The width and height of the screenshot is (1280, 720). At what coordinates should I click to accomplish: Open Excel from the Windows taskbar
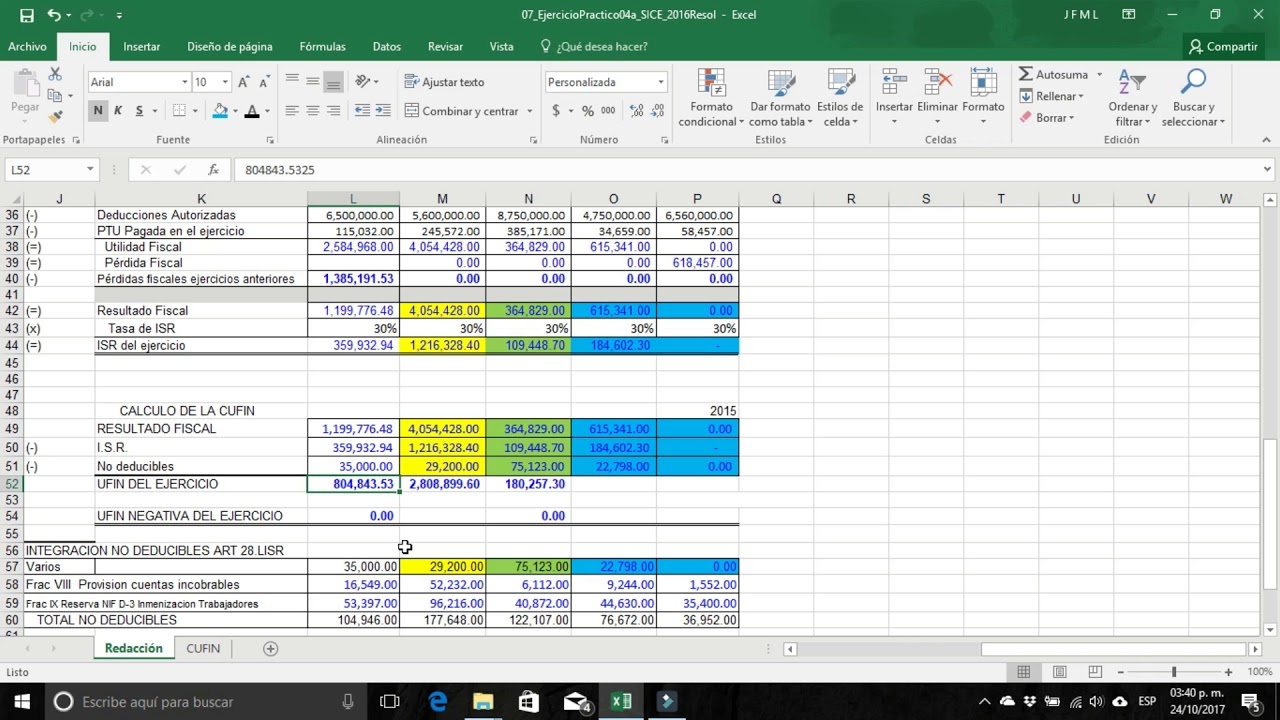click(x=621, y=701)
